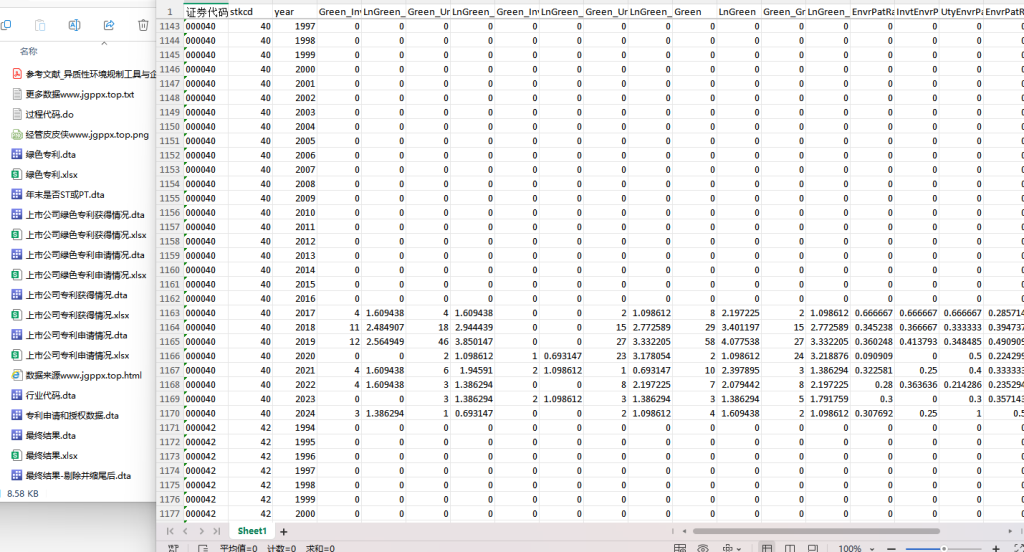Click the 名称 column header in Explorer
This screenshot has width=1024, height=552.
click(x=29, y=51)
